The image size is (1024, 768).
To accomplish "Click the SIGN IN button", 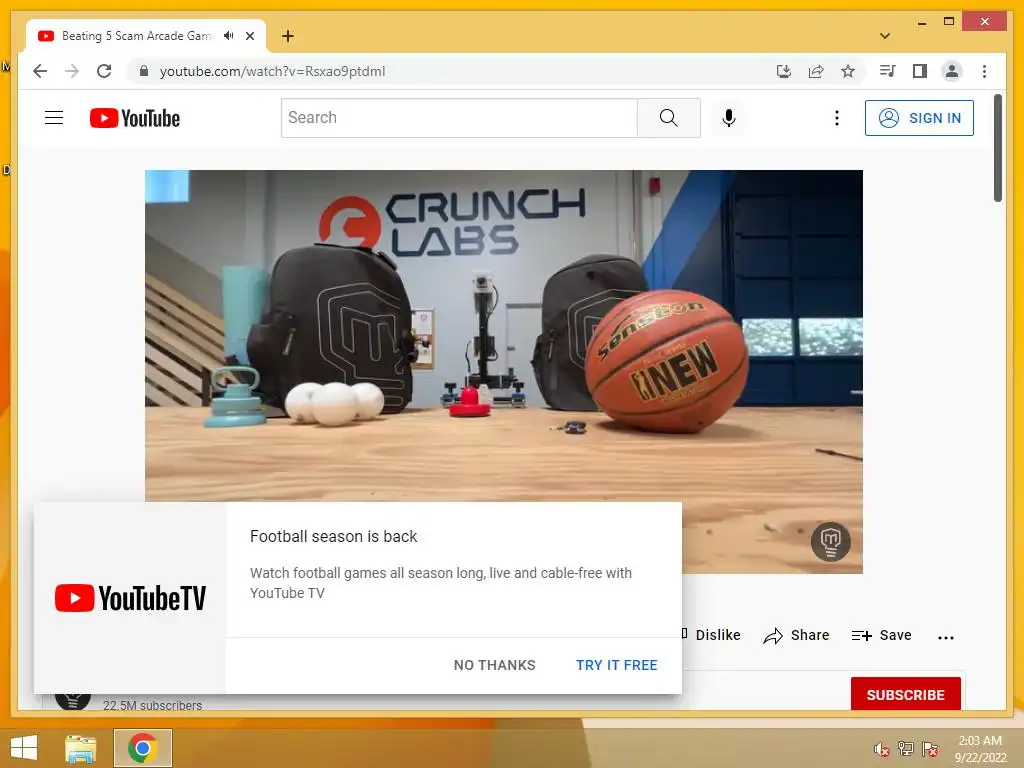I will (919, 118).
